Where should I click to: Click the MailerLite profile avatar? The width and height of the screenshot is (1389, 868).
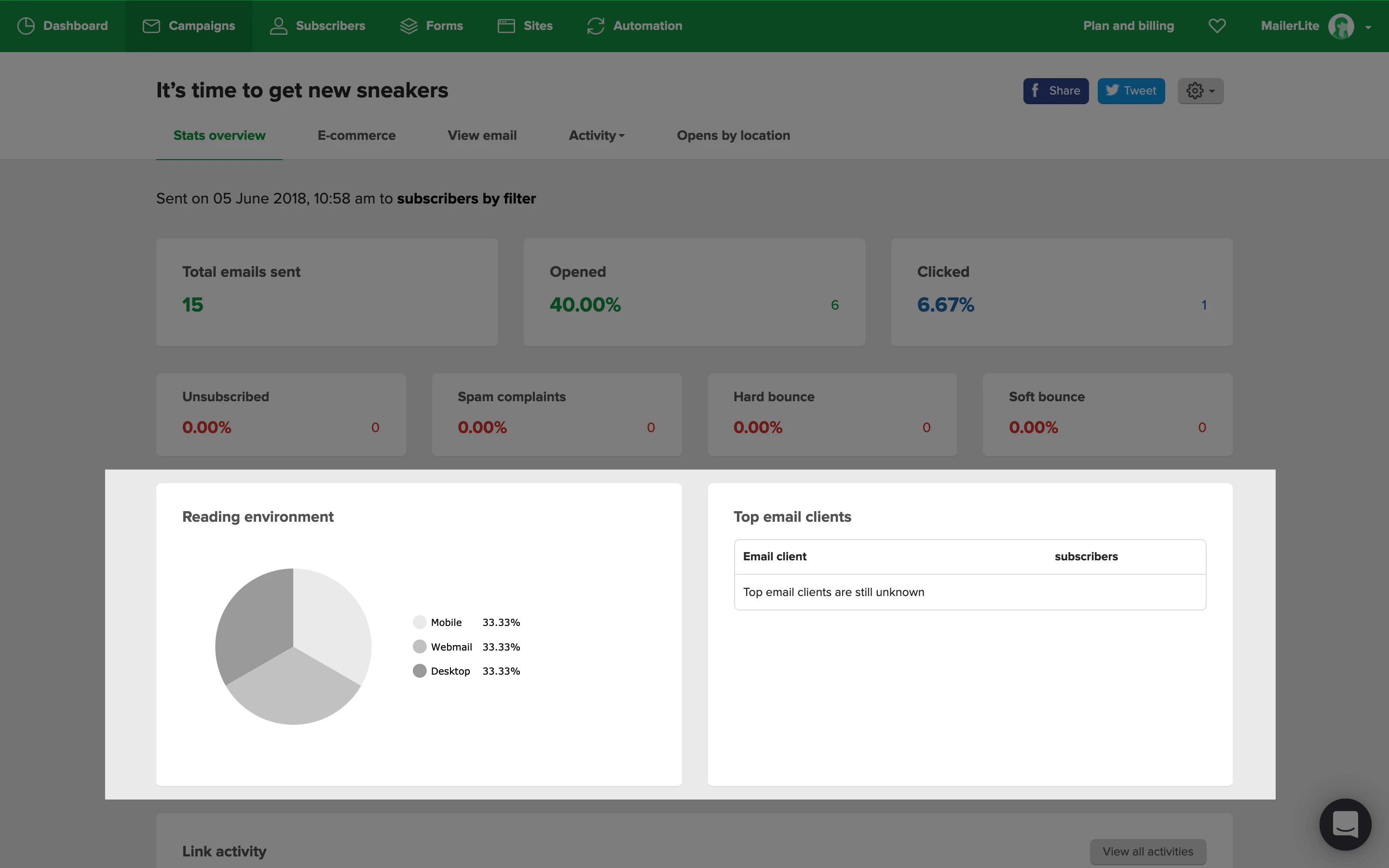click(1341, 27)
